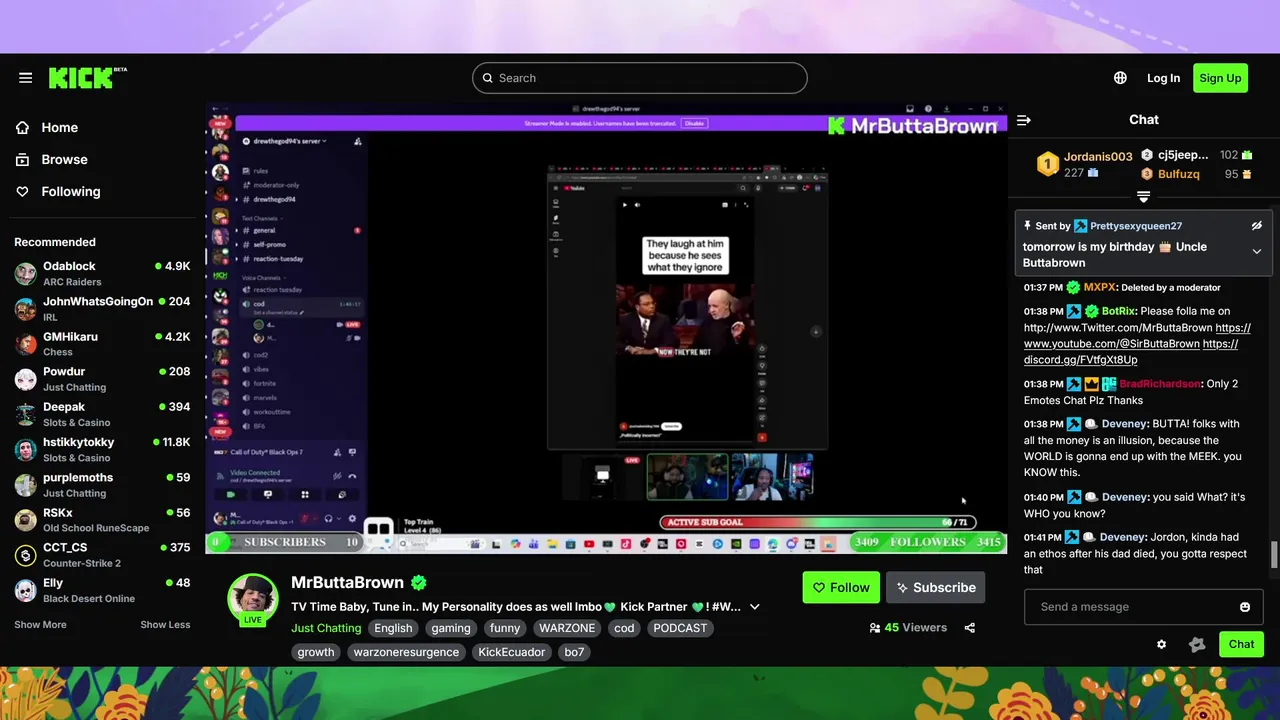Click the chat identity badge icon
Viewport: 1280px width, 720px height.
[x=1197, y=645]
